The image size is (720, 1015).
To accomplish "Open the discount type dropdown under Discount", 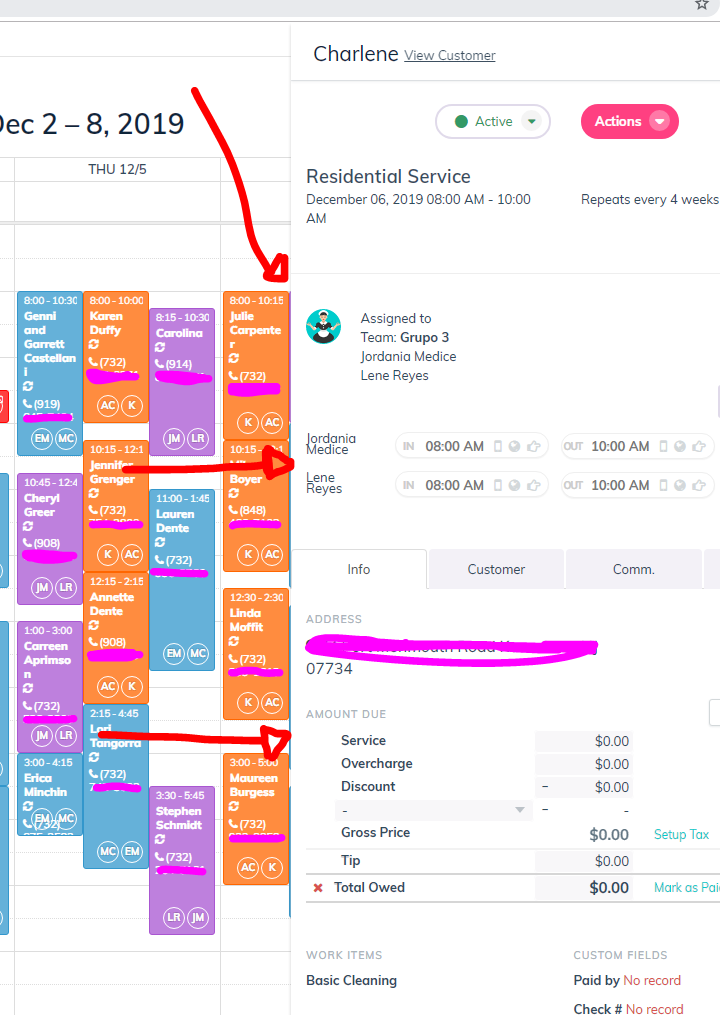I will pos(434,810).
